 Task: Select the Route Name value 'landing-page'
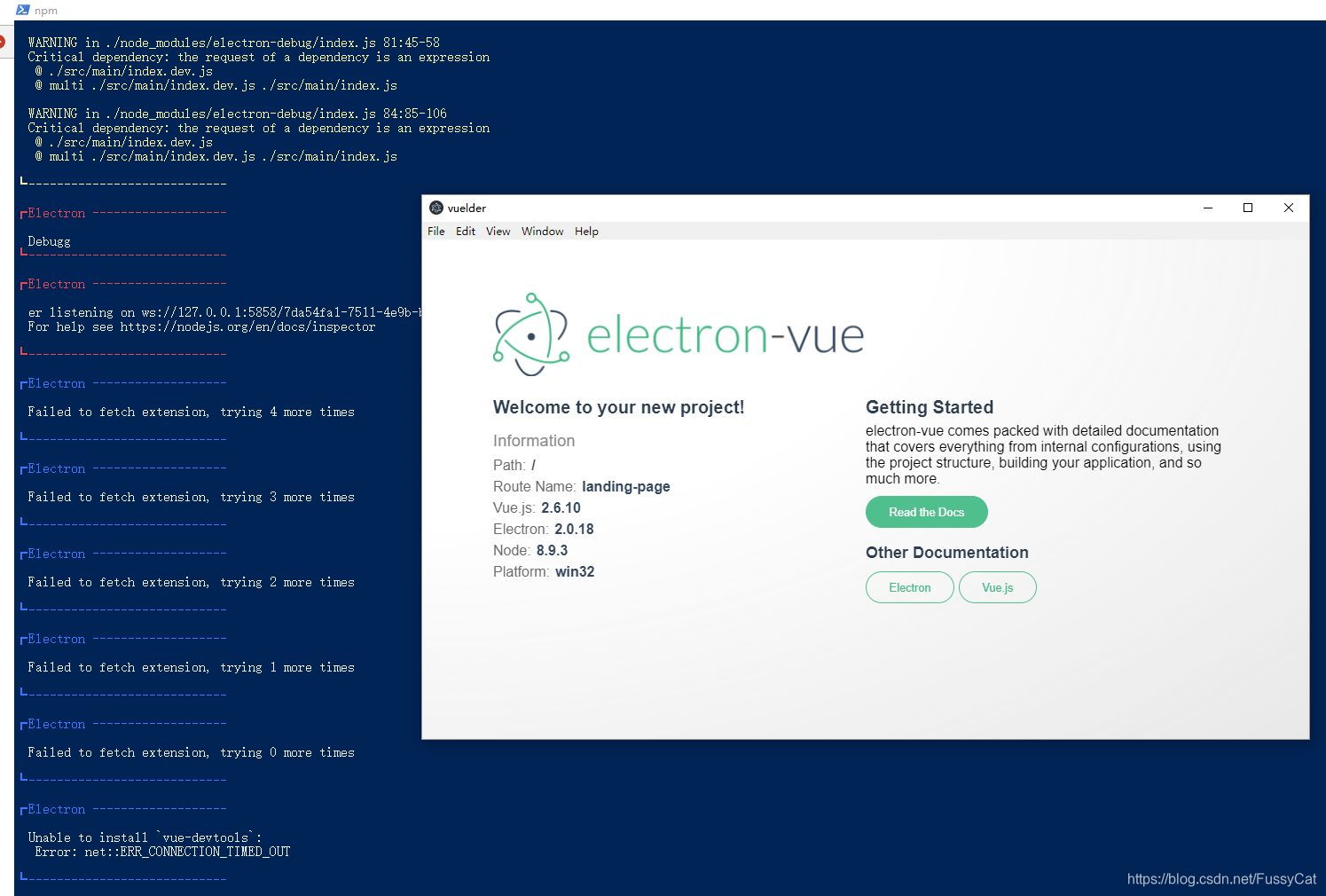coord(626,486)
